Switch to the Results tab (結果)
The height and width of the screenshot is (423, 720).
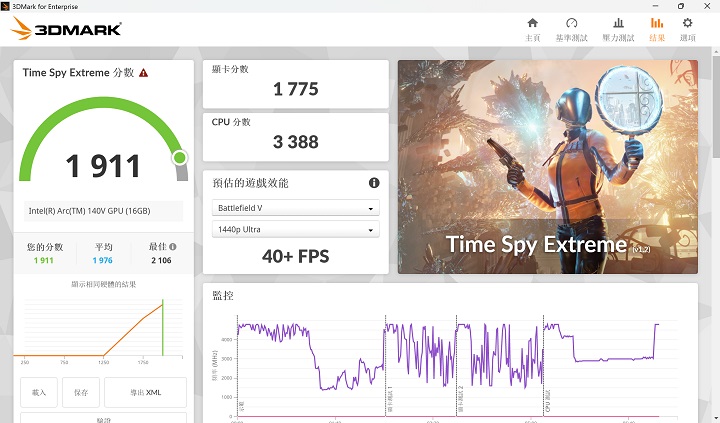point(657,29)
